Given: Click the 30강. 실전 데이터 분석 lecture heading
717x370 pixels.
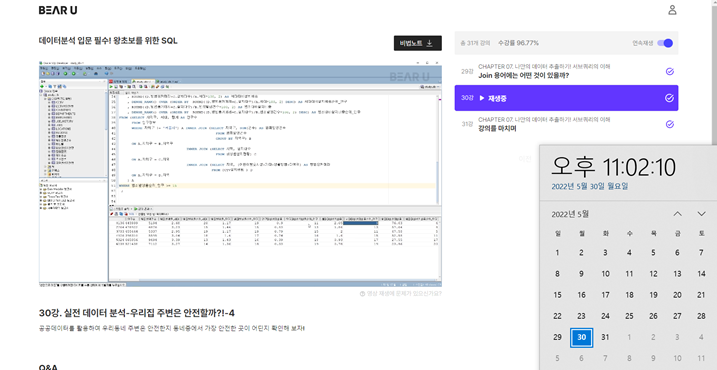Looking at the screenshot, I should tap(137, 313).
